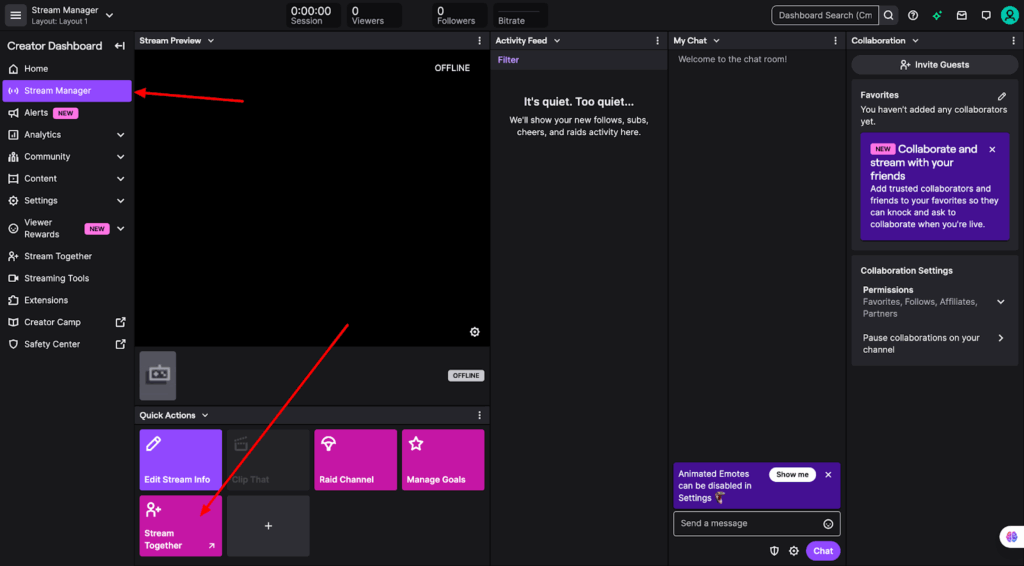The height and width of the screenshot is (566, 1024).
Task: Edit favorites with the pencil icon
Action: 1001,96
